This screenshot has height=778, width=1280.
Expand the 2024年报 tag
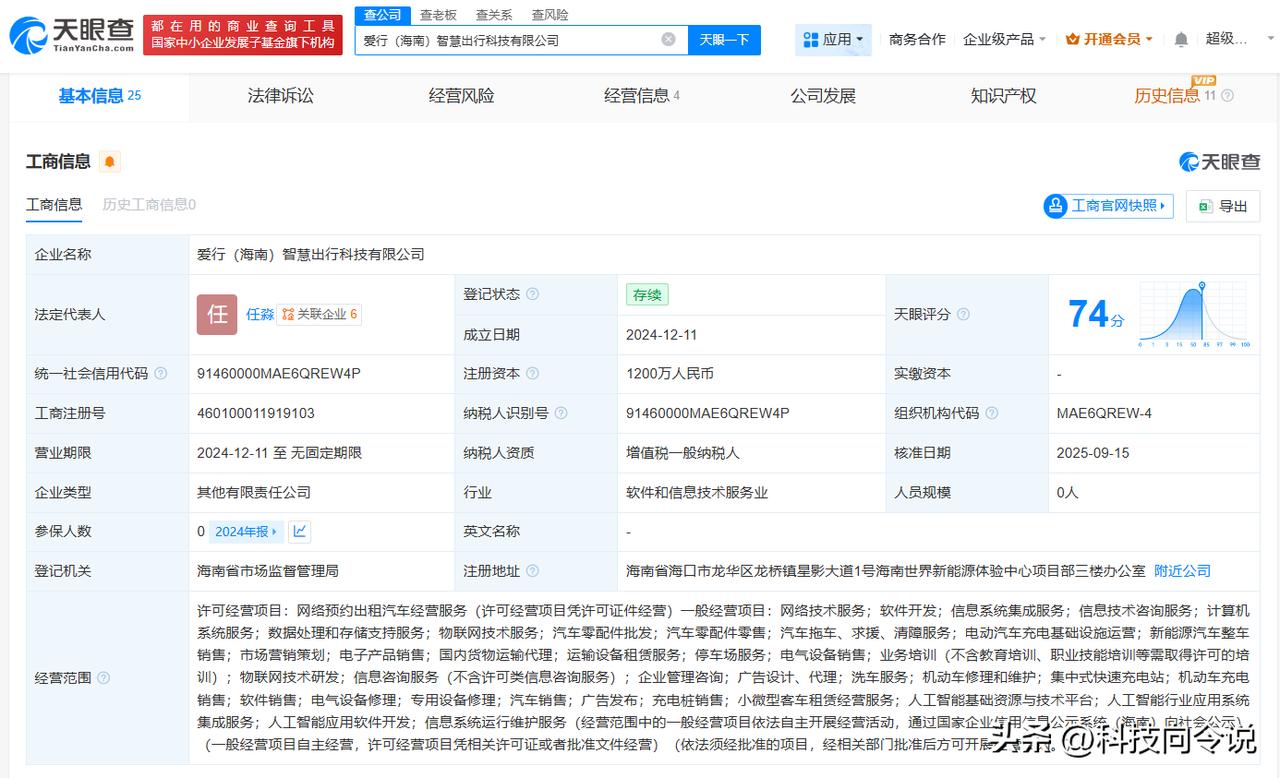tap(274, 532)
